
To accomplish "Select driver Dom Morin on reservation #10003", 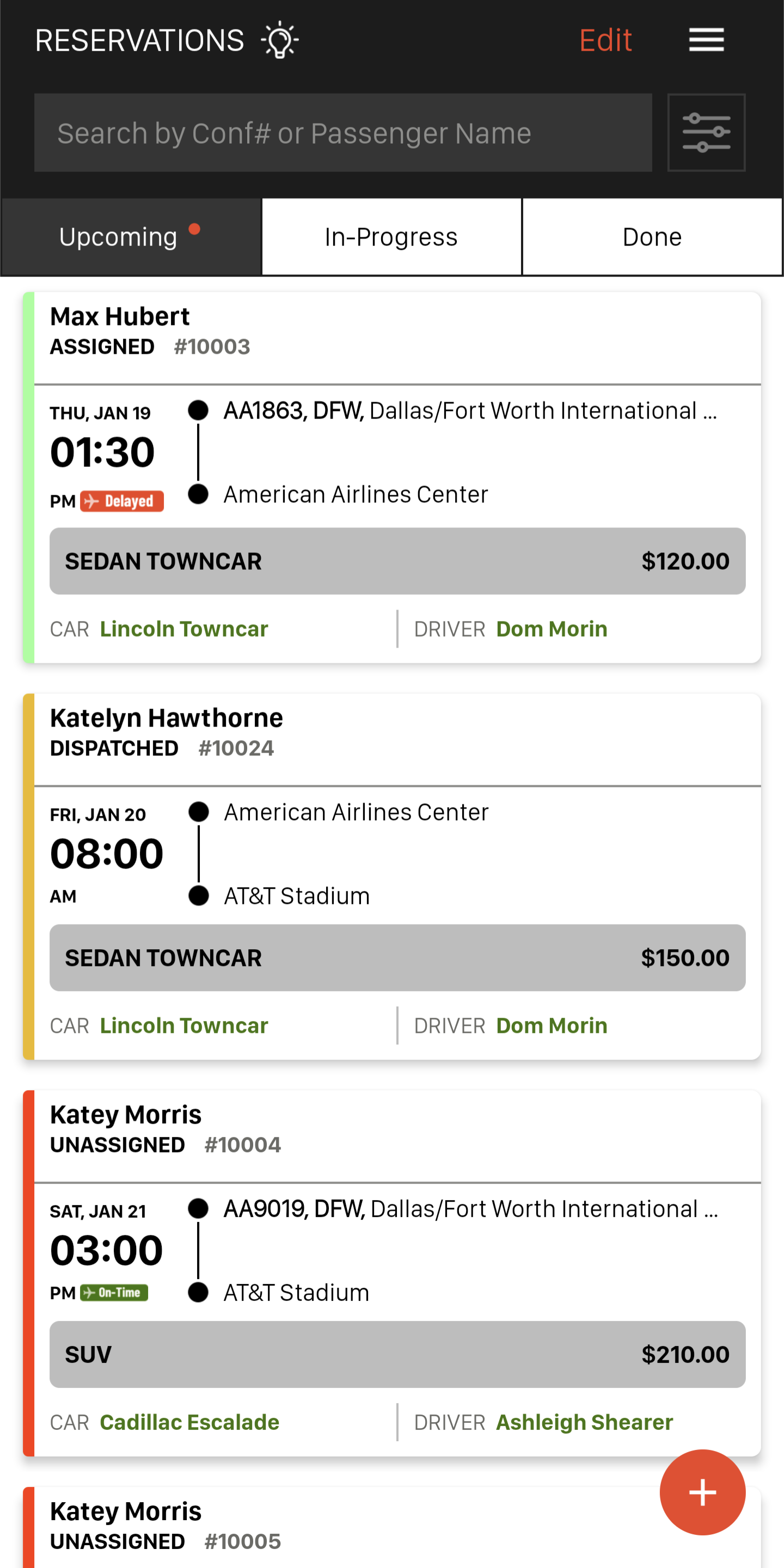I will [552, 629].
